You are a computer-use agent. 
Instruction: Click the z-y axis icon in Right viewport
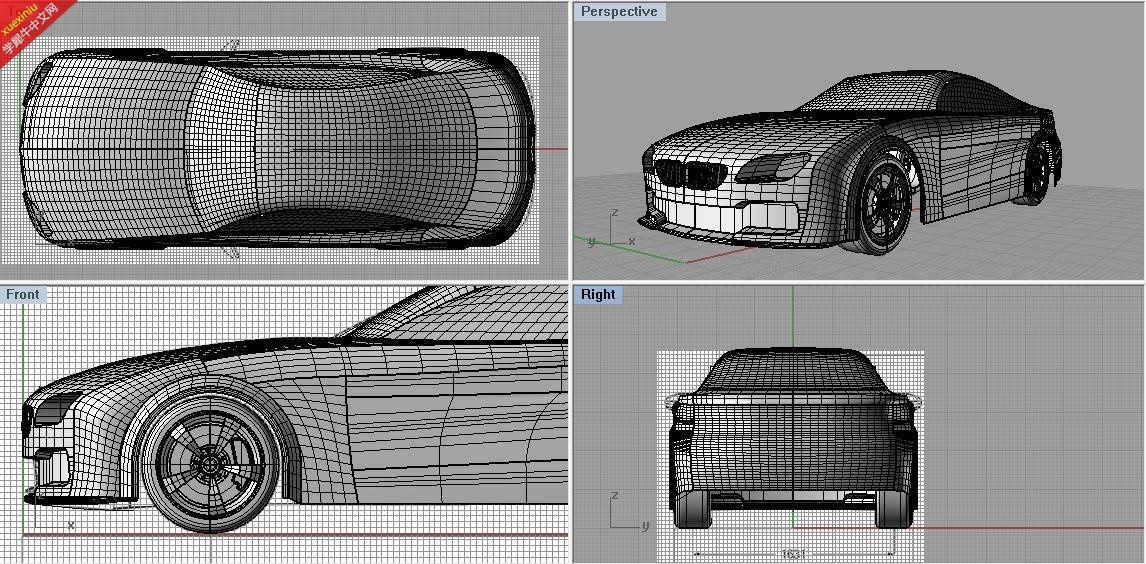[x=629, y=511]
